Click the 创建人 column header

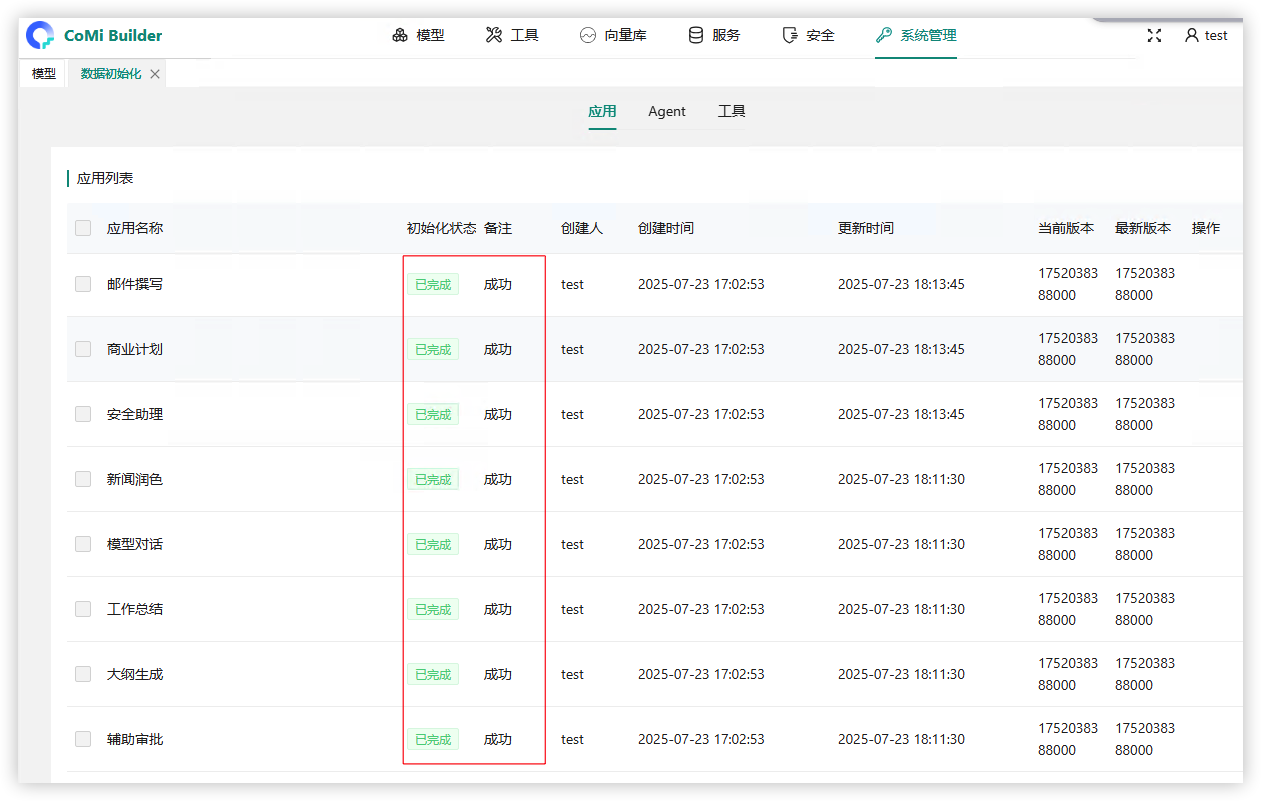[x=582, y=228]
